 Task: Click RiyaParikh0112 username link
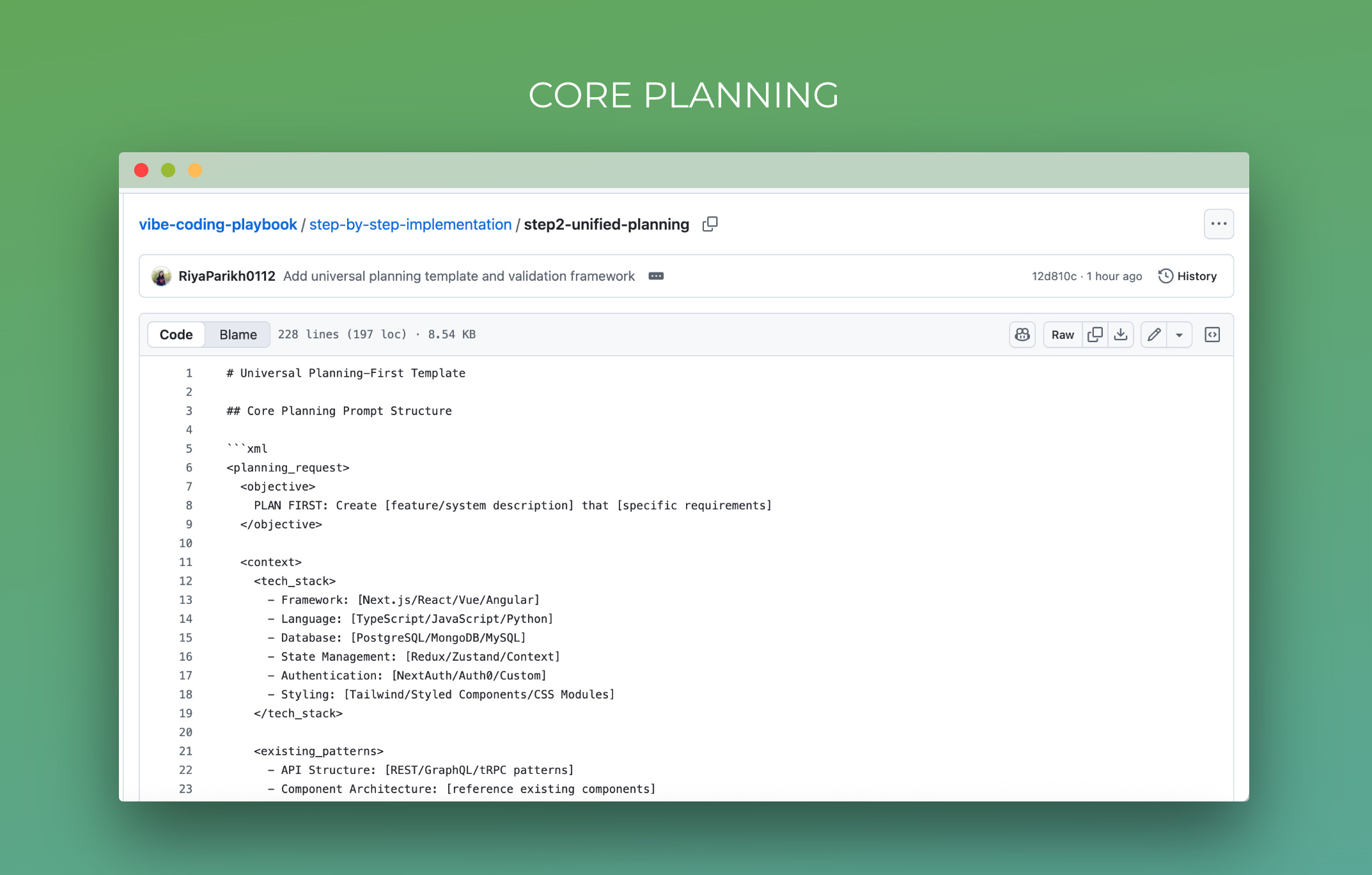[x=226, y=276]
